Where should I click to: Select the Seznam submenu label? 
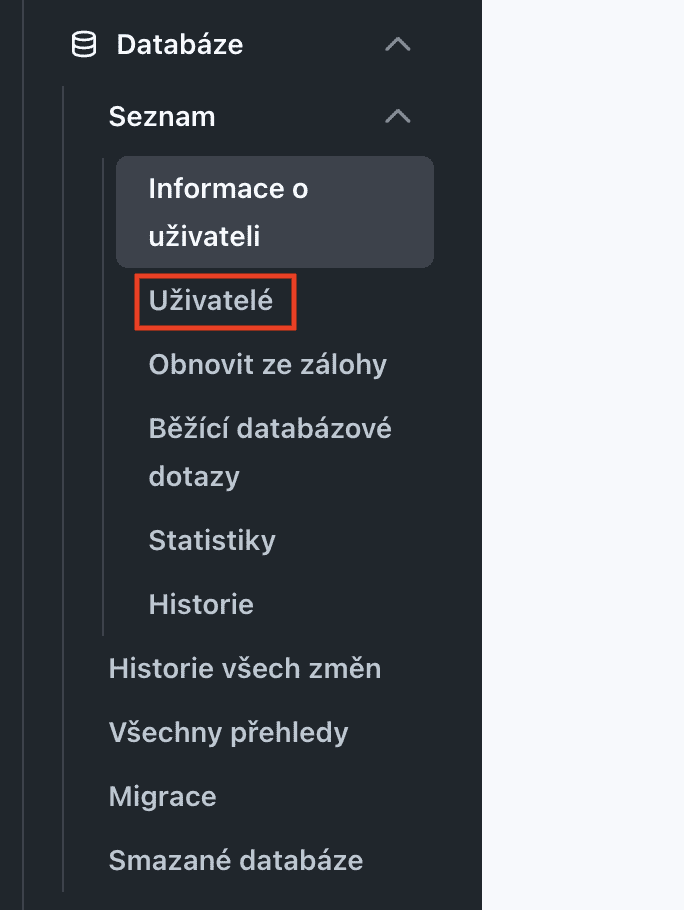(x=162, y=117)
